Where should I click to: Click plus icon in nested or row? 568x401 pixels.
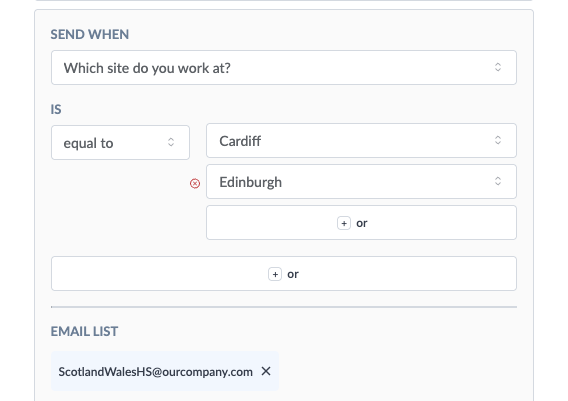click(344, 223)
